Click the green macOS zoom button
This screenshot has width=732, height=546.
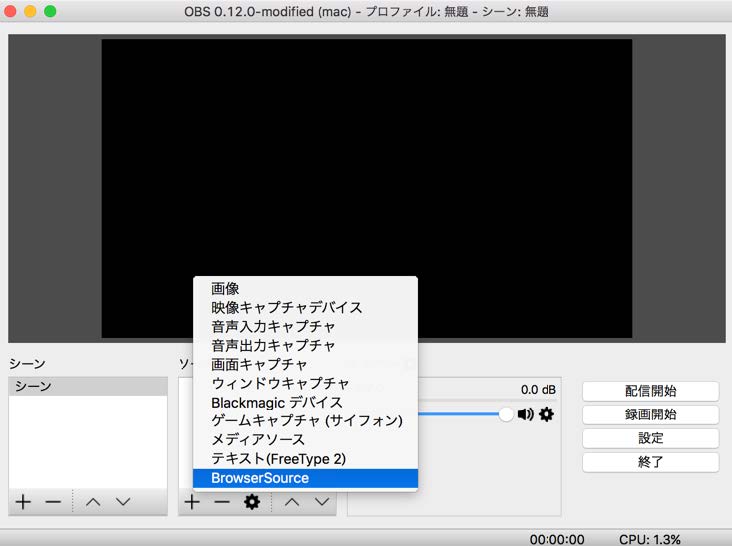[x=50, y=11]
